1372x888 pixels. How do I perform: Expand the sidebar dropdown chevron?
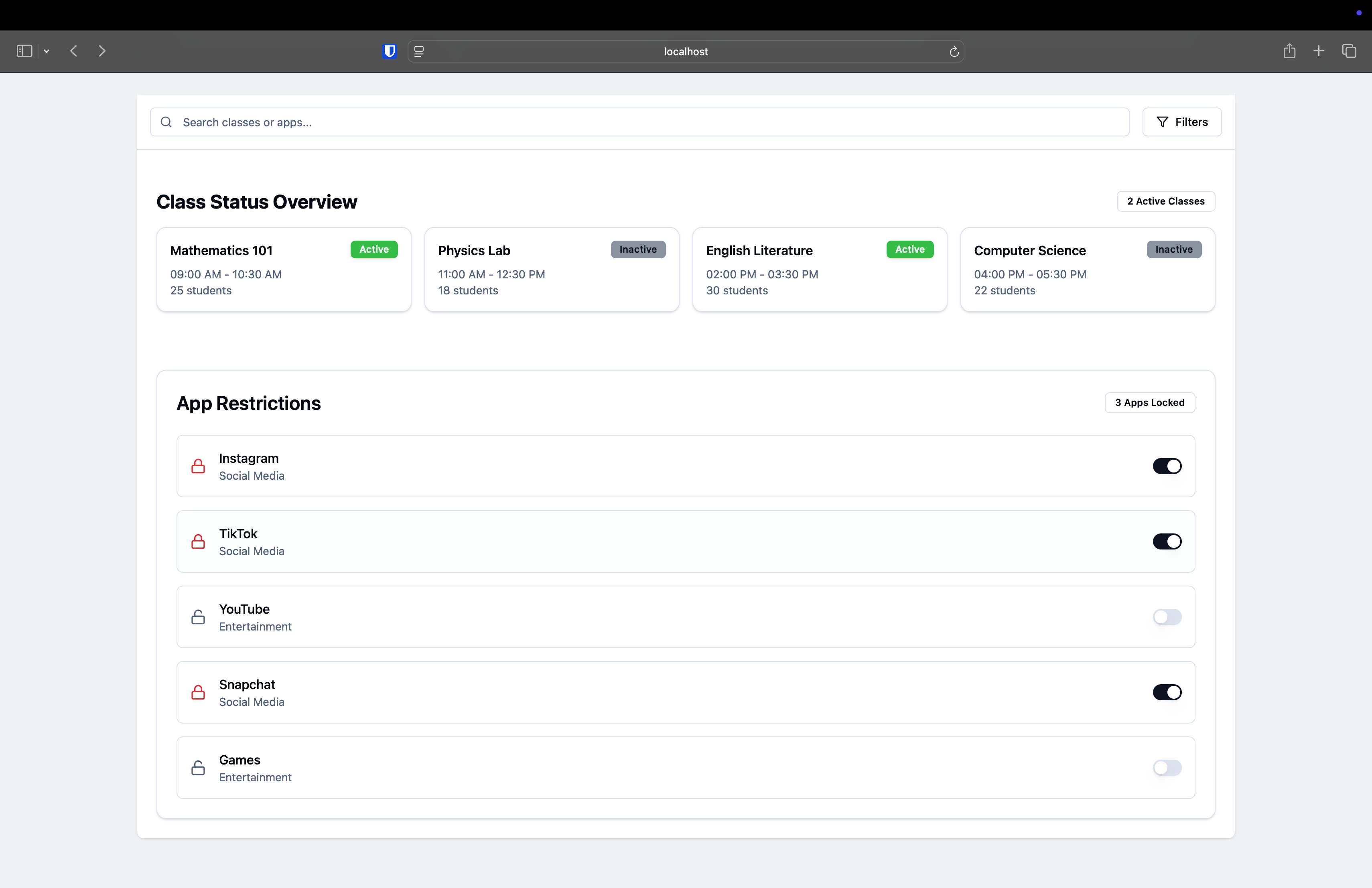47,51
